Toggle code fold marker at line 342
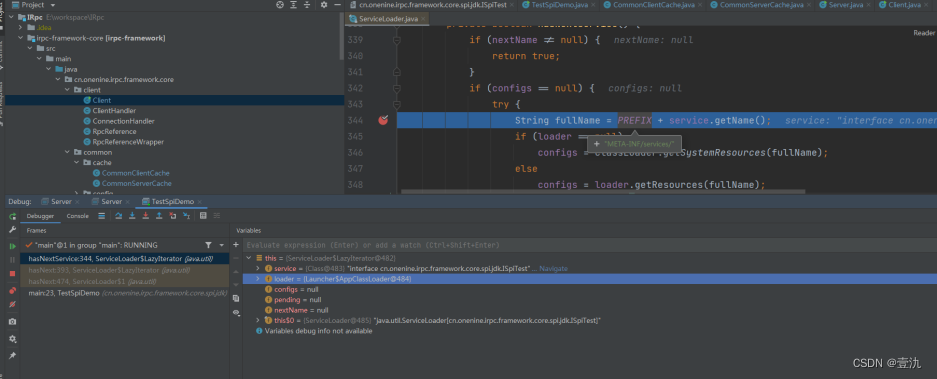This screenshot has height=379, width=937. (396, 88)
